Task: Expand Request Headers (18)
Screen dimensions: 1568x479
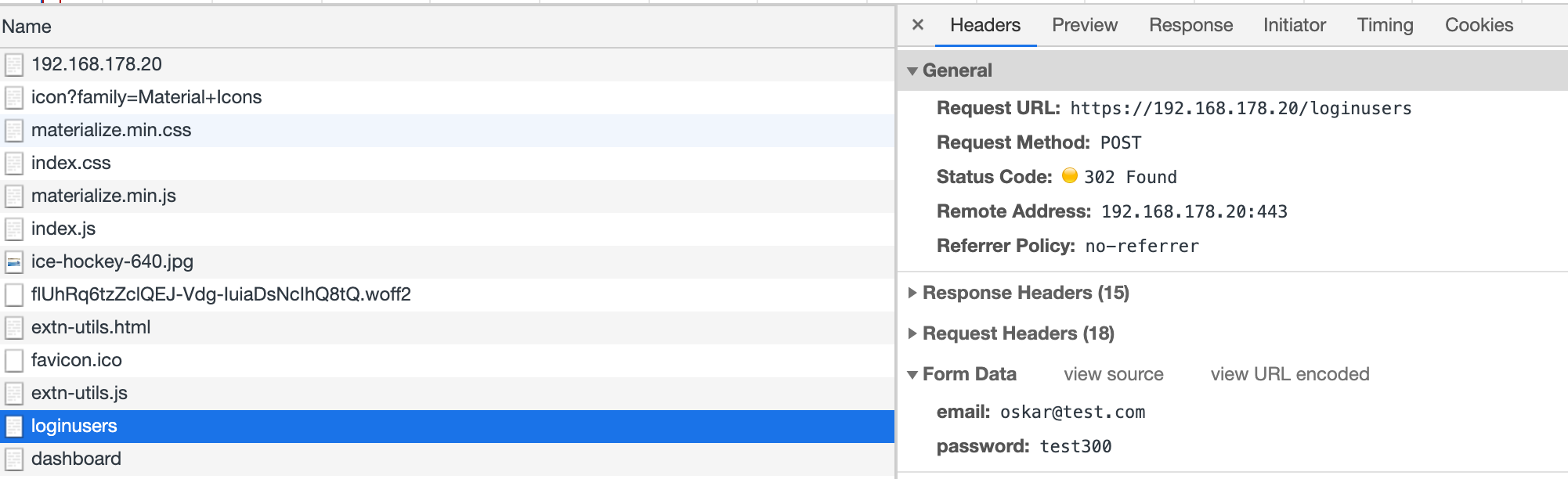Action: 912,333
